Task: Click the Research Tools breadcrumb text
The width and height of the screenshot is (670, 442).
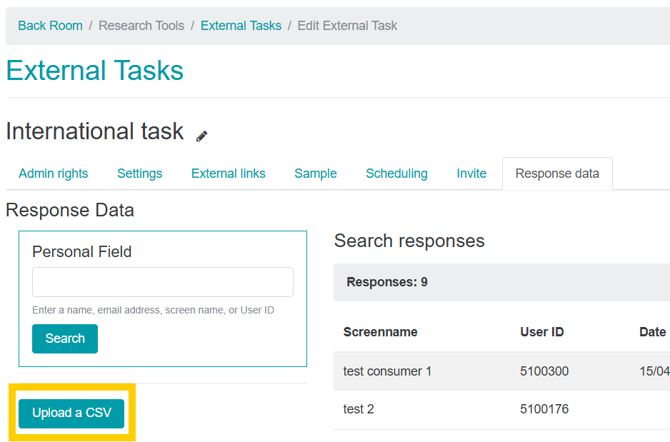Action: click(141, 26)
